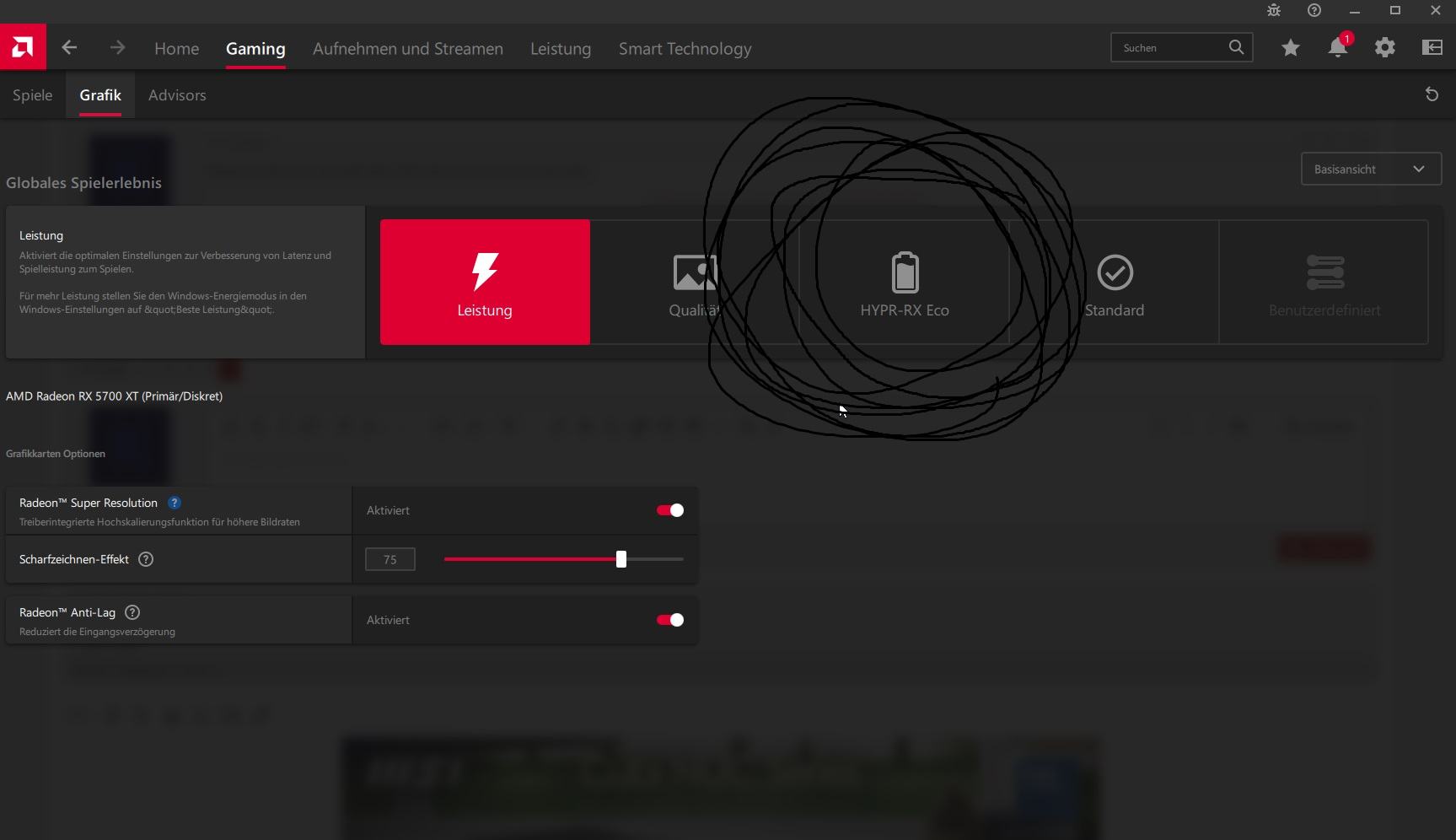Open Aufnehmen und Streamen tab
This screenshot has width=1456, height=840.
pos(408,49)
